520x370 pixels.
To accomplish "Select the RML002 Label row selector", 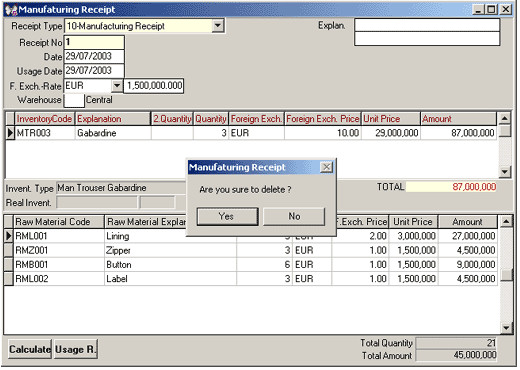I will click(9, 279).
